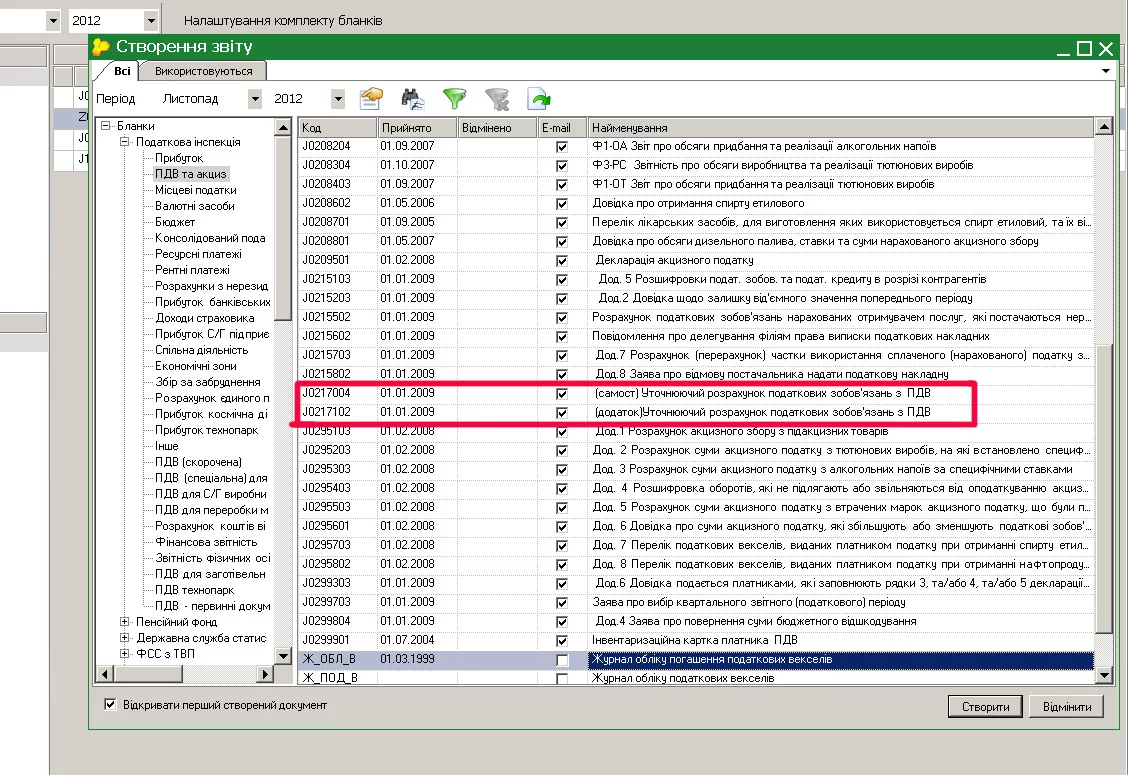
Task: Switch to the Використовуються tab
Action: pos(203,71)
